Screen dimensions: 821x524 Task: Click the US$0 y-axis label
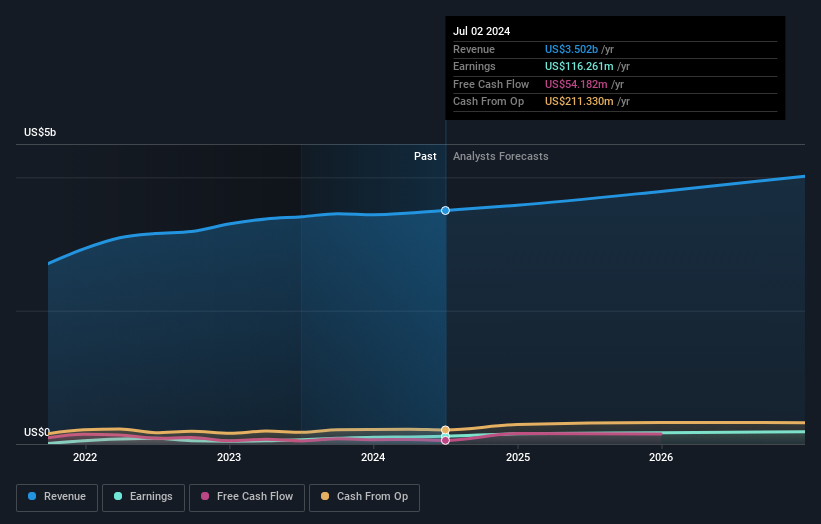37,432
